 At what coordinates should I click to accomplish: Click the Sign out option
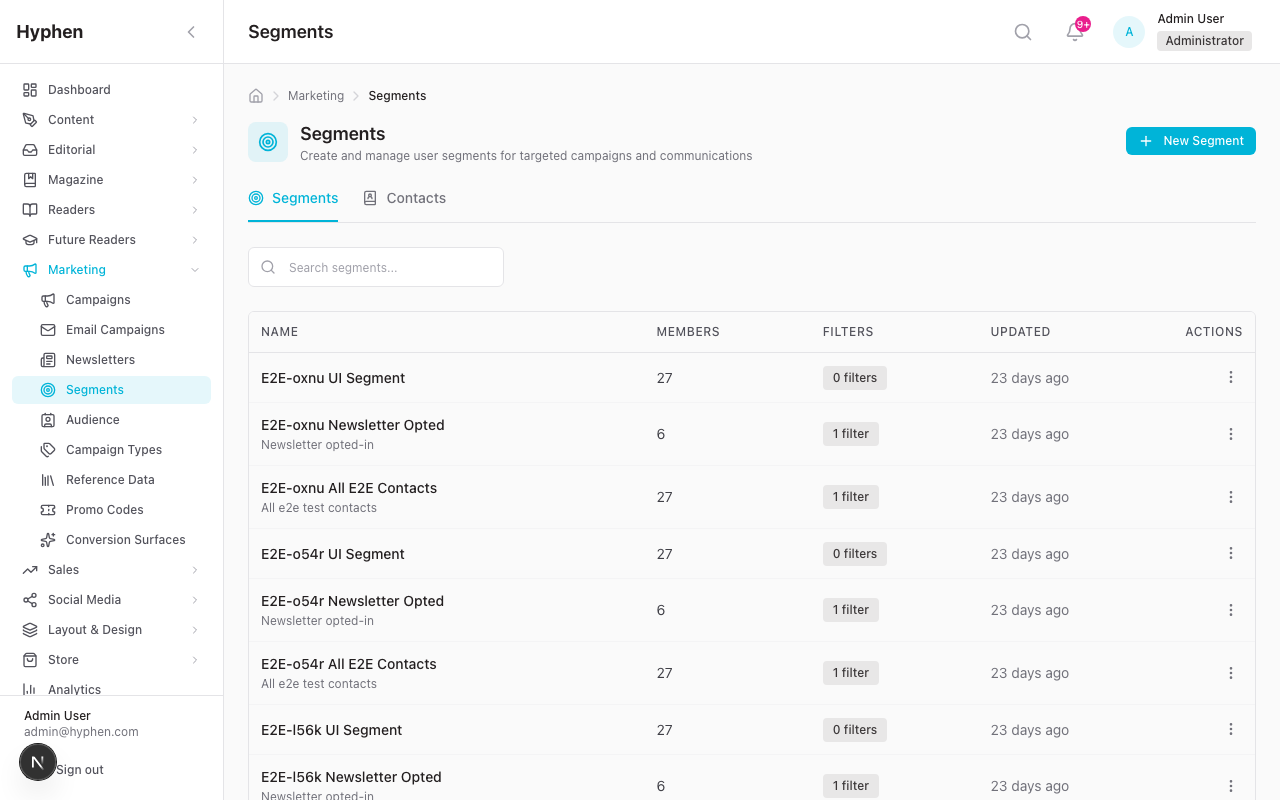point(80,769)
